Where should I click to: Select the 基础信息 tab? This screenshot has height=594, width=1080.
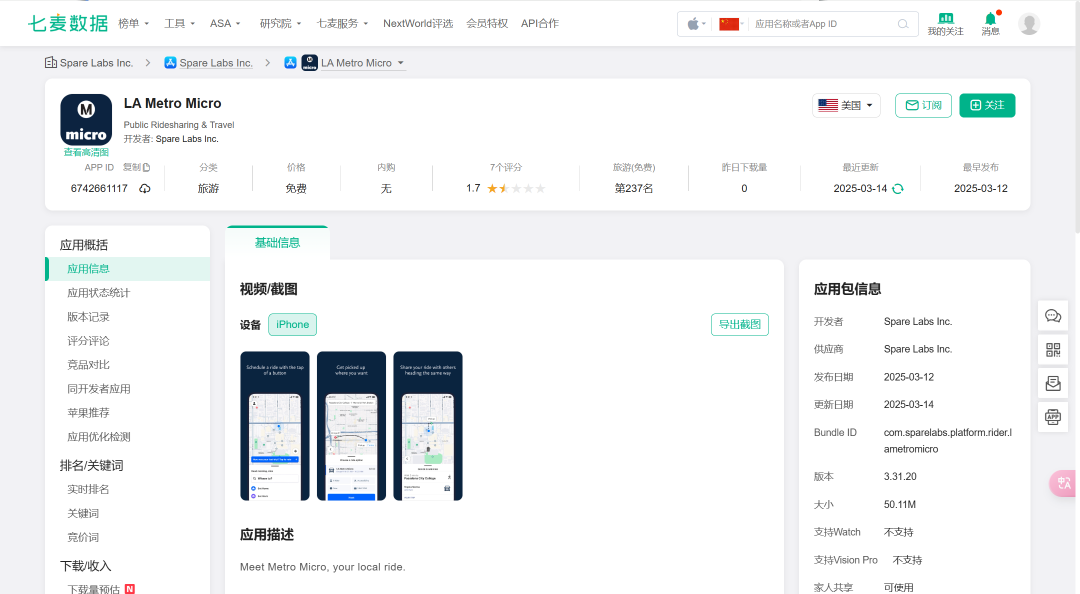point(277,243)
